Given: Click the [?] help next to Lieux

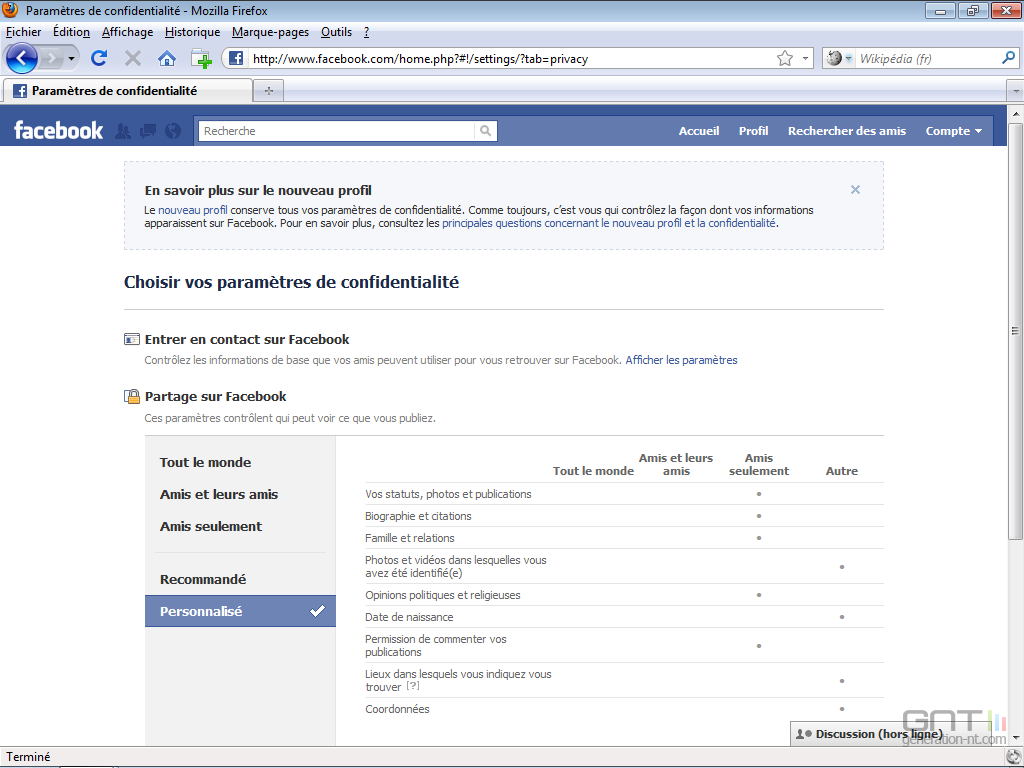Looking at the screenshot, I should click(x=413, y=686).
